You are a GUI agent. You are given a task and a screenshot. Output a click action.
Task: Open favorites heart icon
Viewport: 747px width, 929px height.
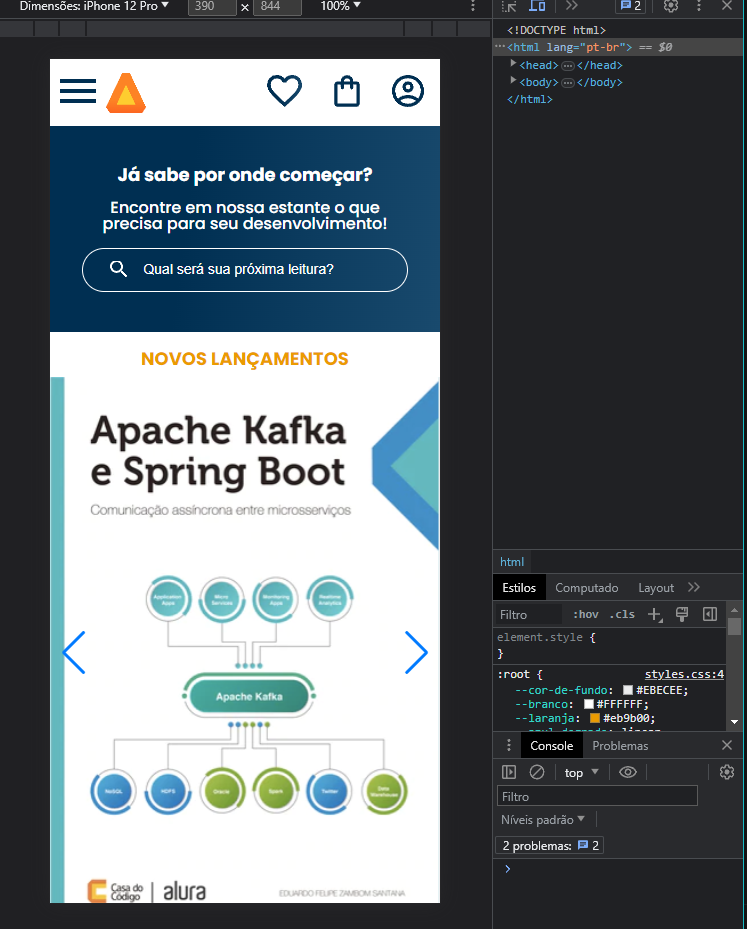284,91
